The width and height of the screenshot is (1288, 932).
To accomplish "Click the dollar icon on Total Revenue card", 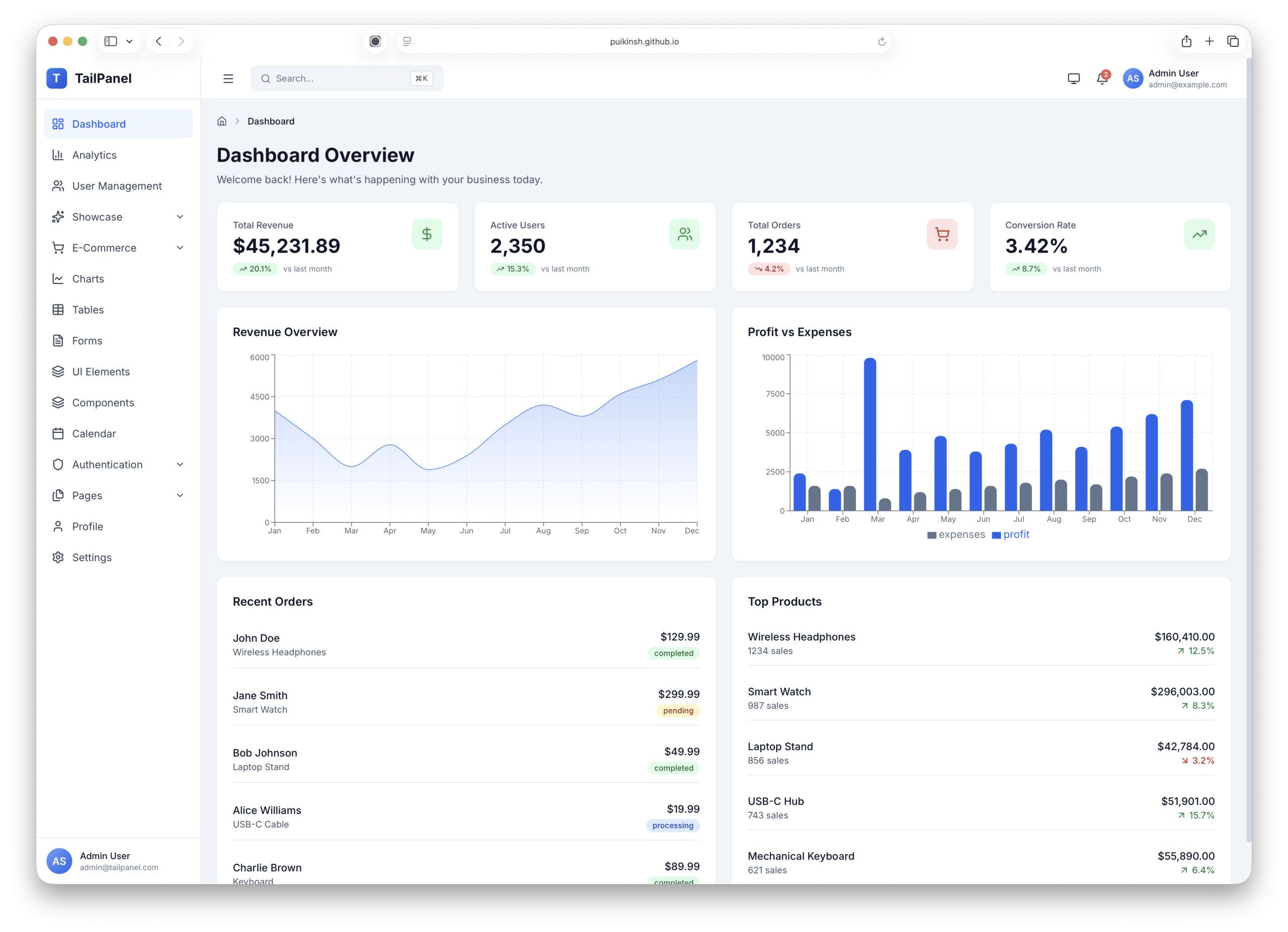I will 427,234.
